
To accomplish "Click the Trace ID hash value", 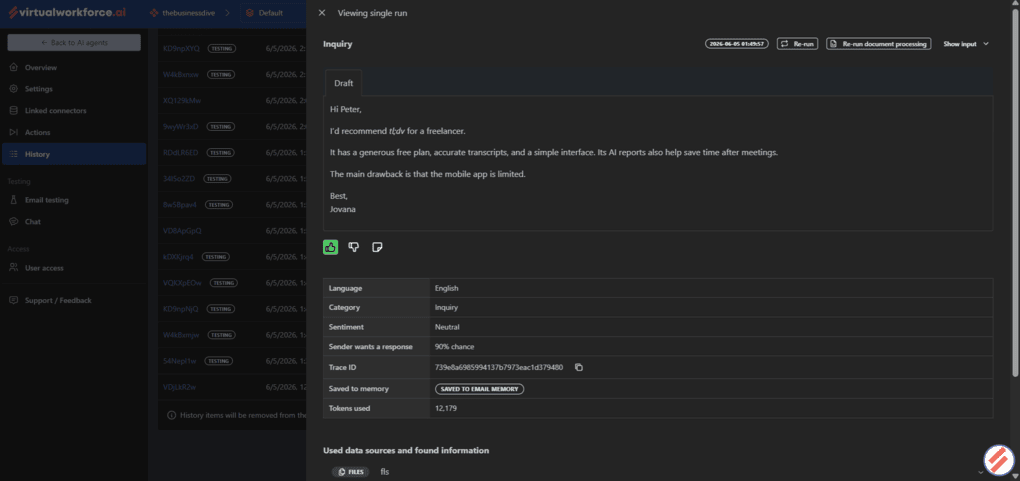I will [x=499, y=367].
